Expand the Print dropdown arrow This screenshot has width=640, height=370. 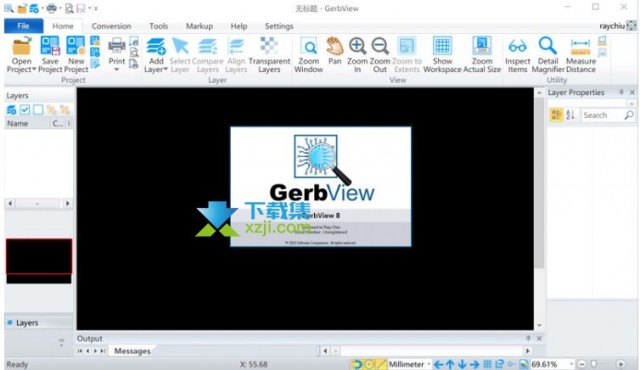click(x=117, y=69)
